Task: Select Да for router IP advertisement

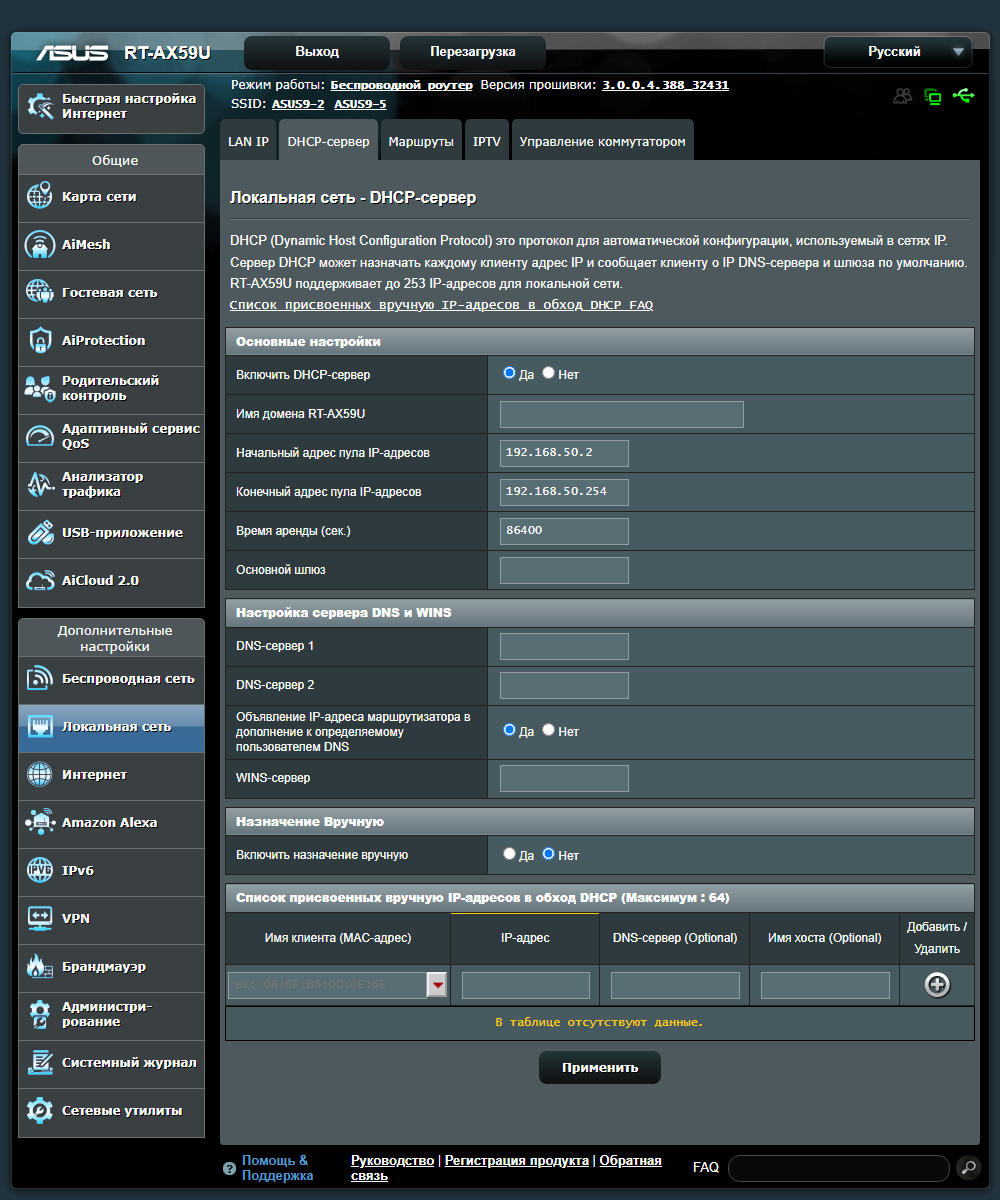Action: (x=509, y=730)
